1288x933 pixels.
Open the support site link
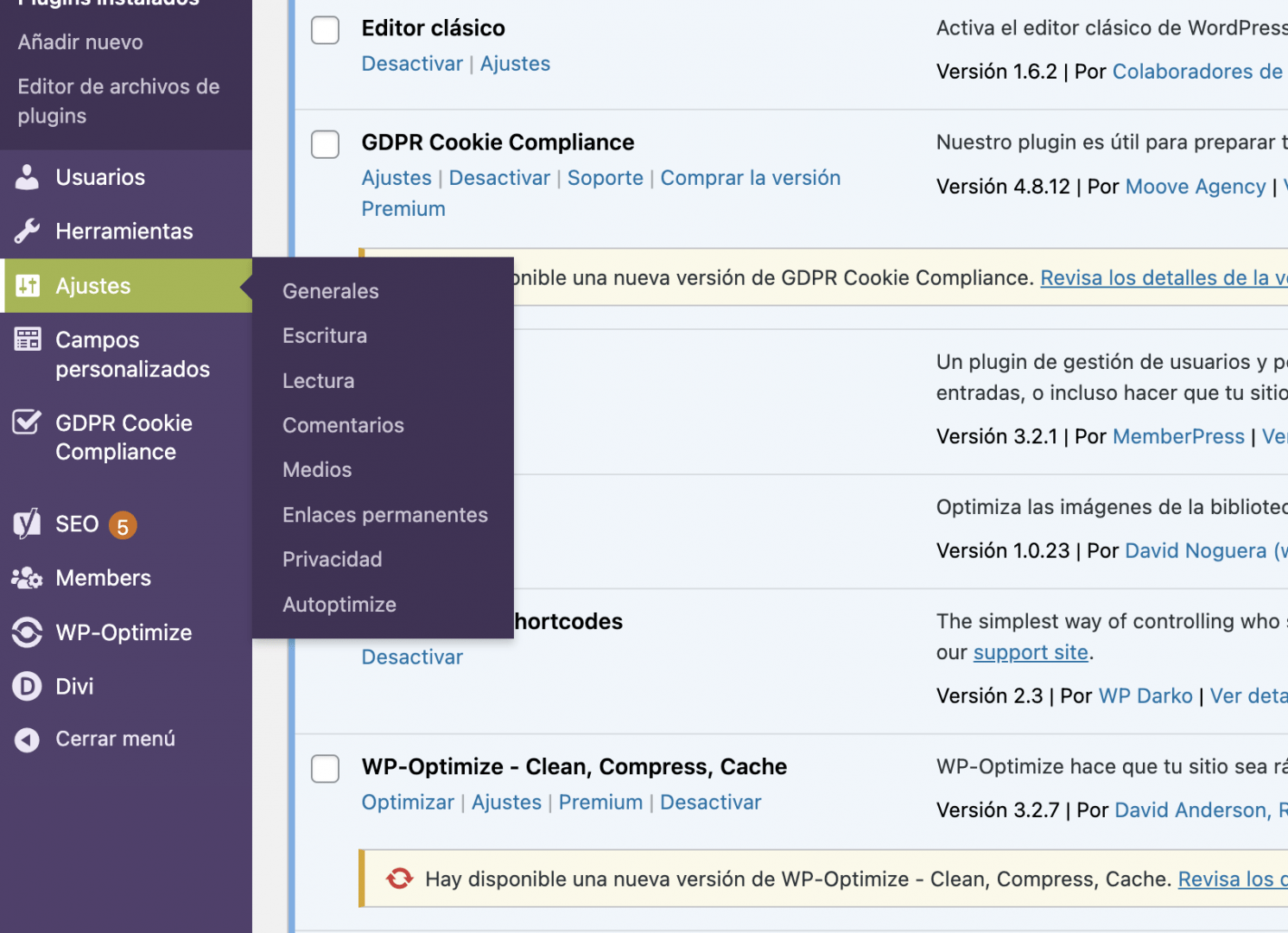click(x=1031, y=652)
